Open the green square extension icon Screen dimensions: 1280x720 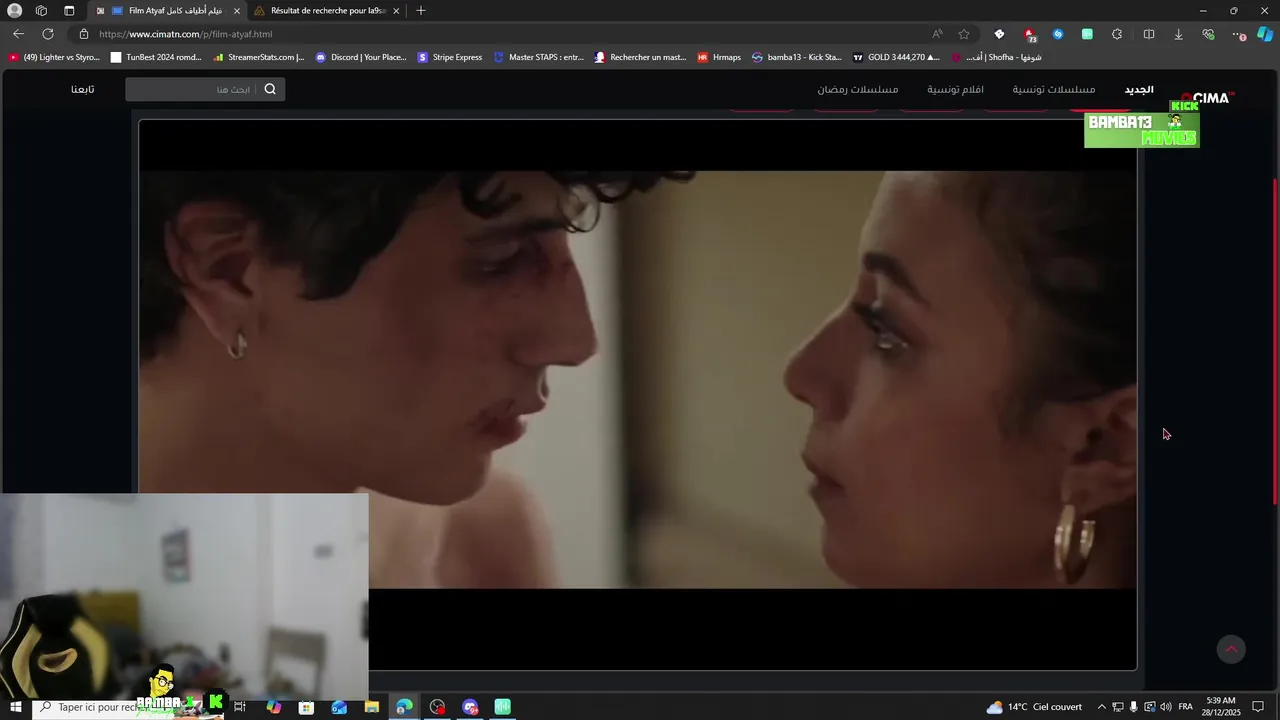point(1087,34)
